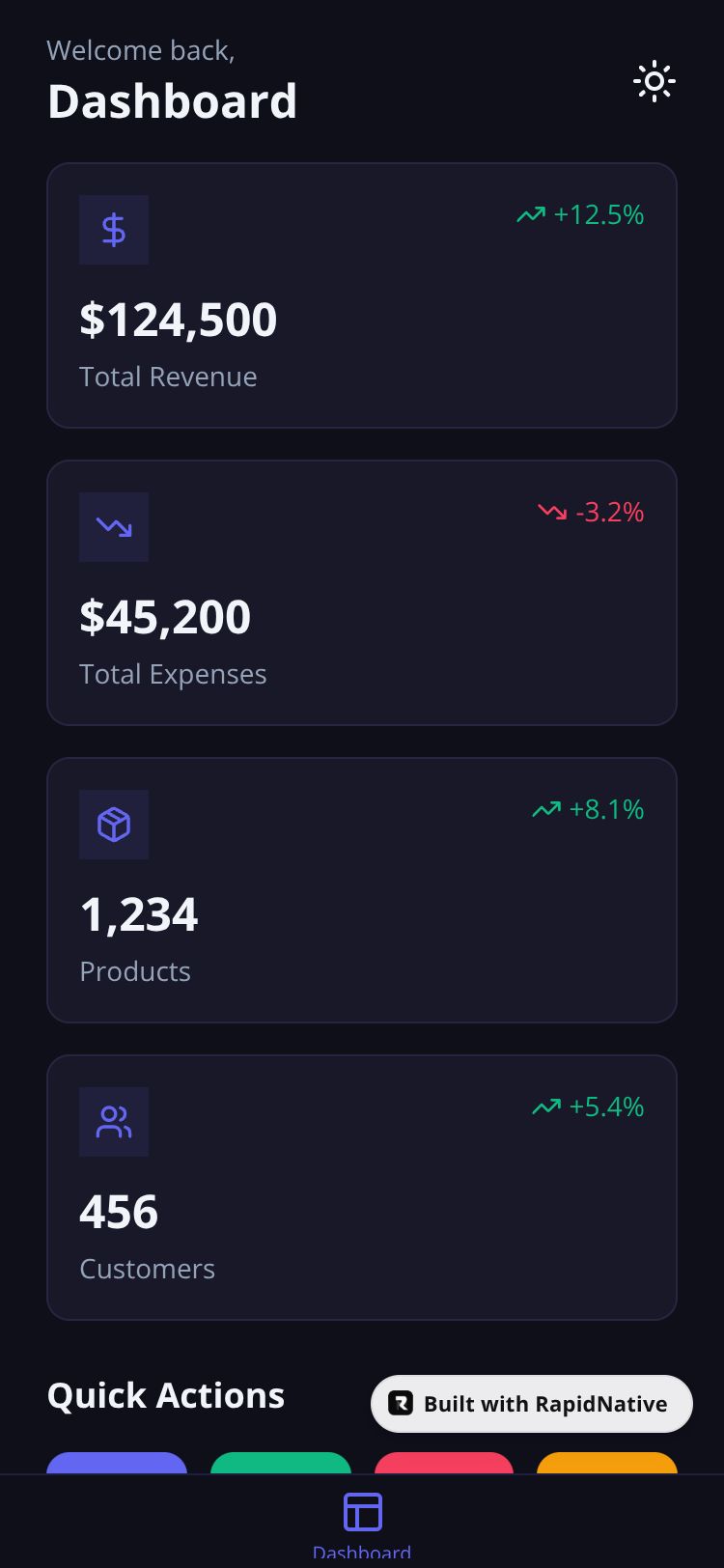Click the green trend arrow beside +5.4%
724x1568 pixels.
(546, 1106)
